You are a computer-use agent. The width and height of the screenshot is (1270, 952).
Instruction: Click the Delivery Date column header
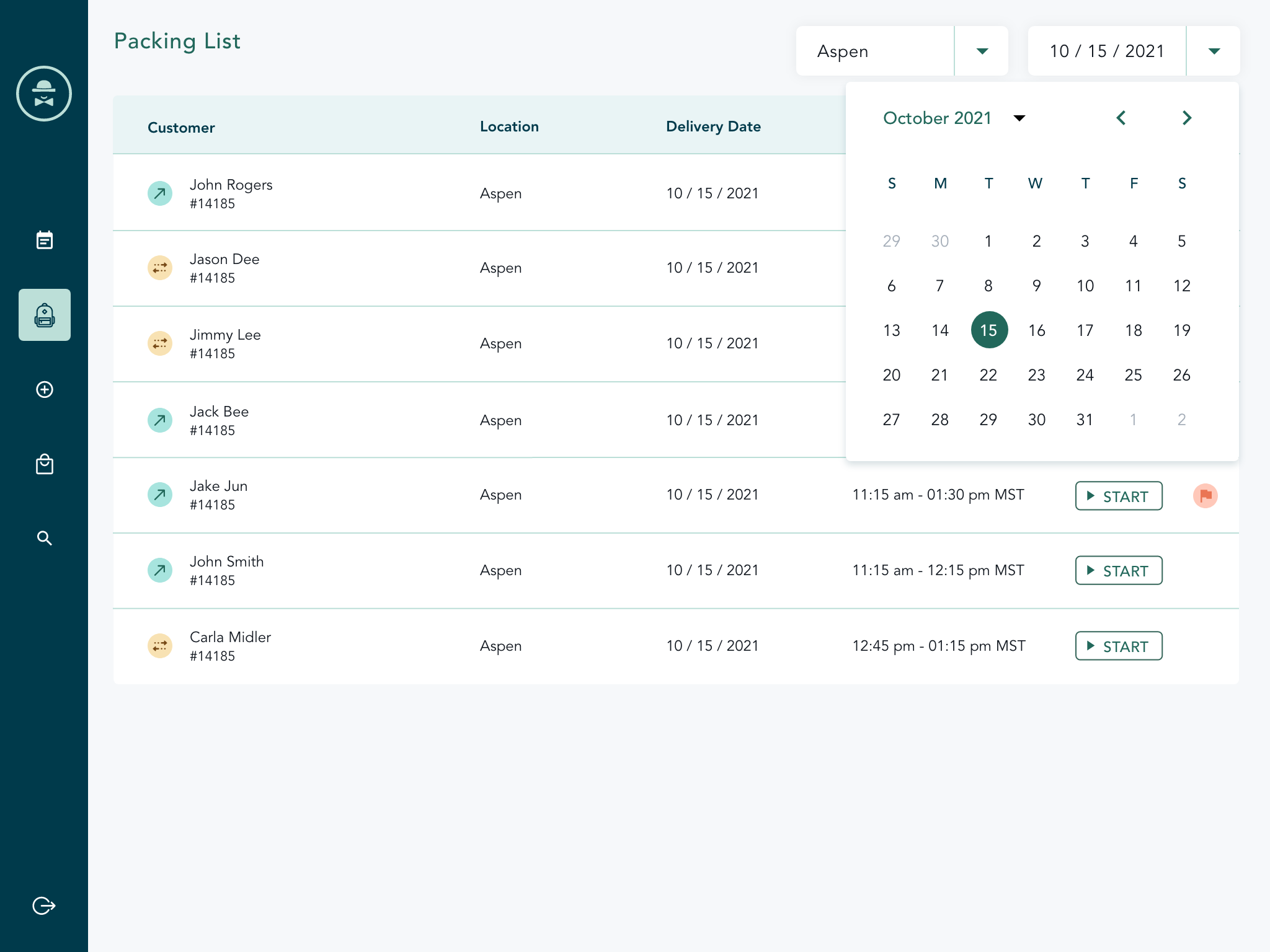tap(713, 126)
